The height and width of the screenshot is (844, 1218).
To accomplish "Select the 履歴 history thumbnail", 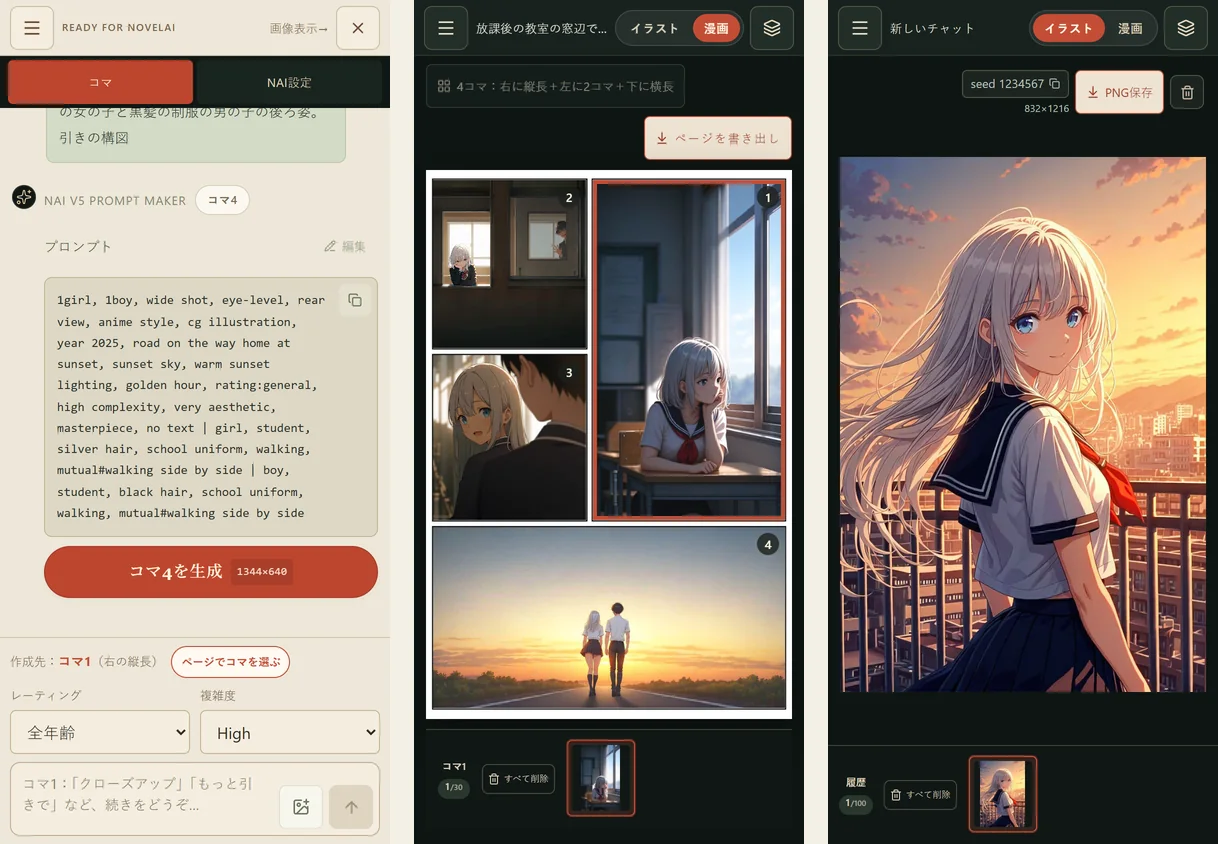I will click(x=1003, y=794).
